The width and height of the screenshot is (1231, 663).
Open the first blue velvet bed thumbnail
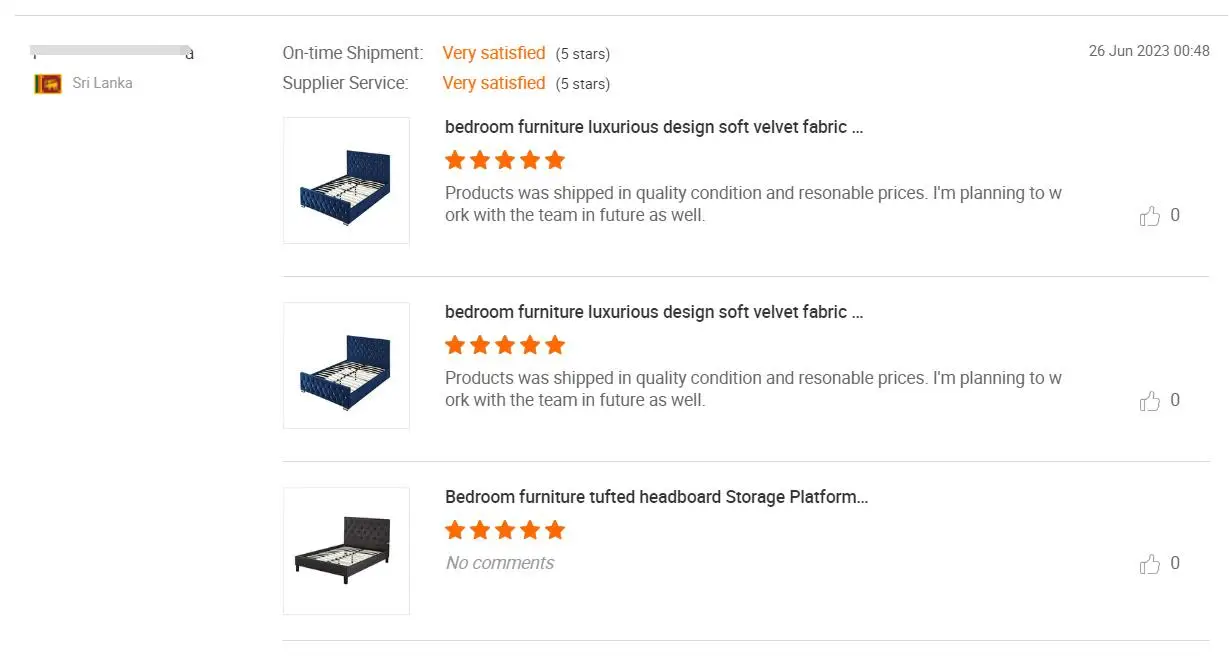346,180
